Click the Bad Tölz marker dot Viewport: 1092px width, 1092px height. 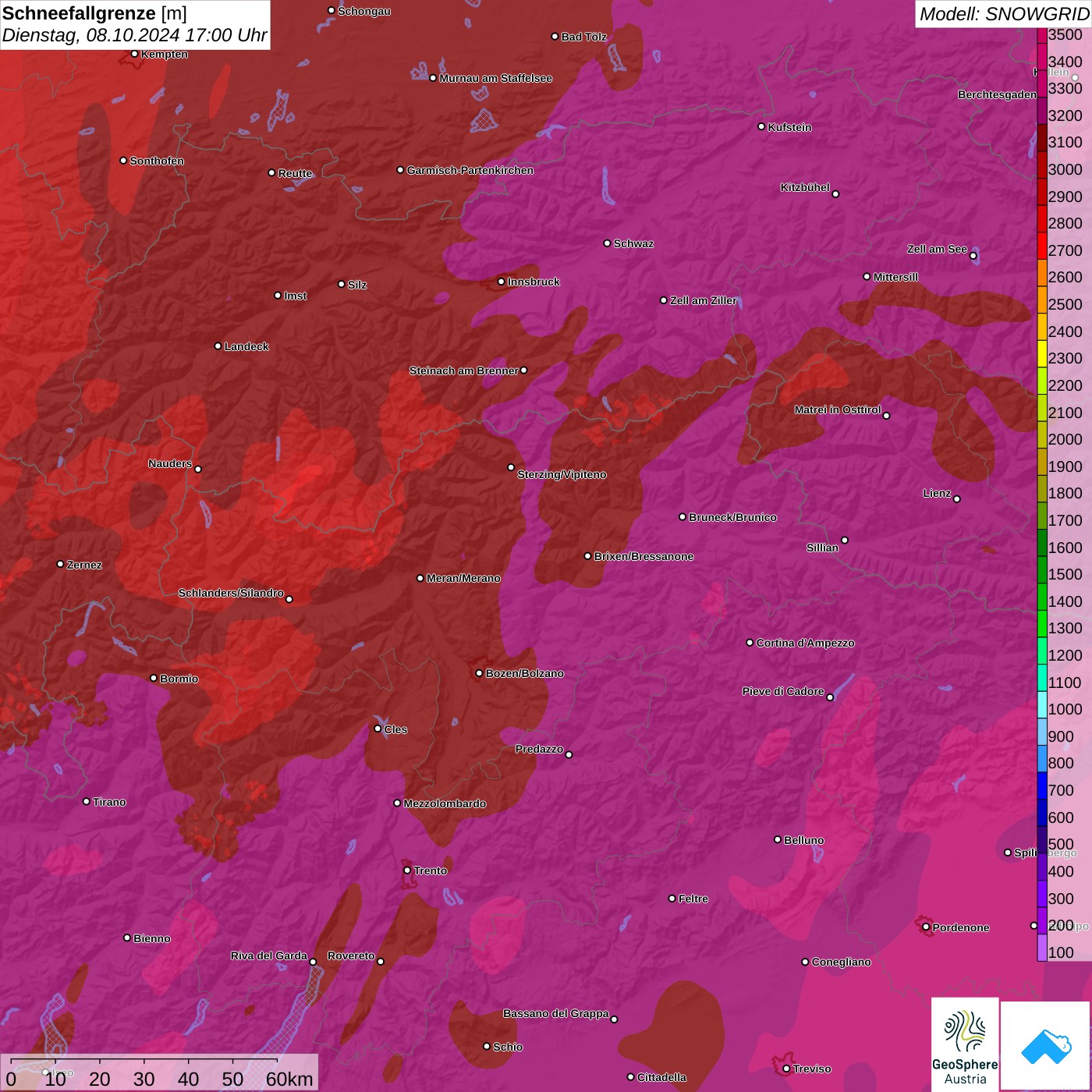click(x=555, y=37)
